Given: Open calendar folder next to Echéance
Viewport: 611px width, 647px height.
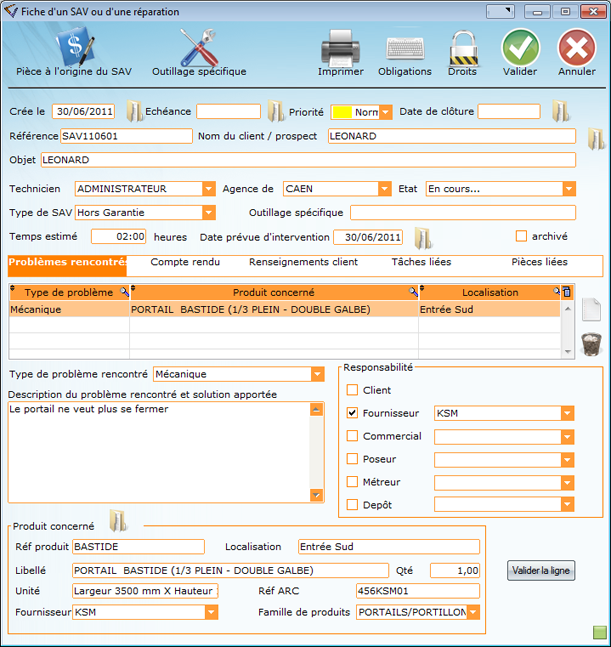Looking at the screenshot, I should 275,111.
